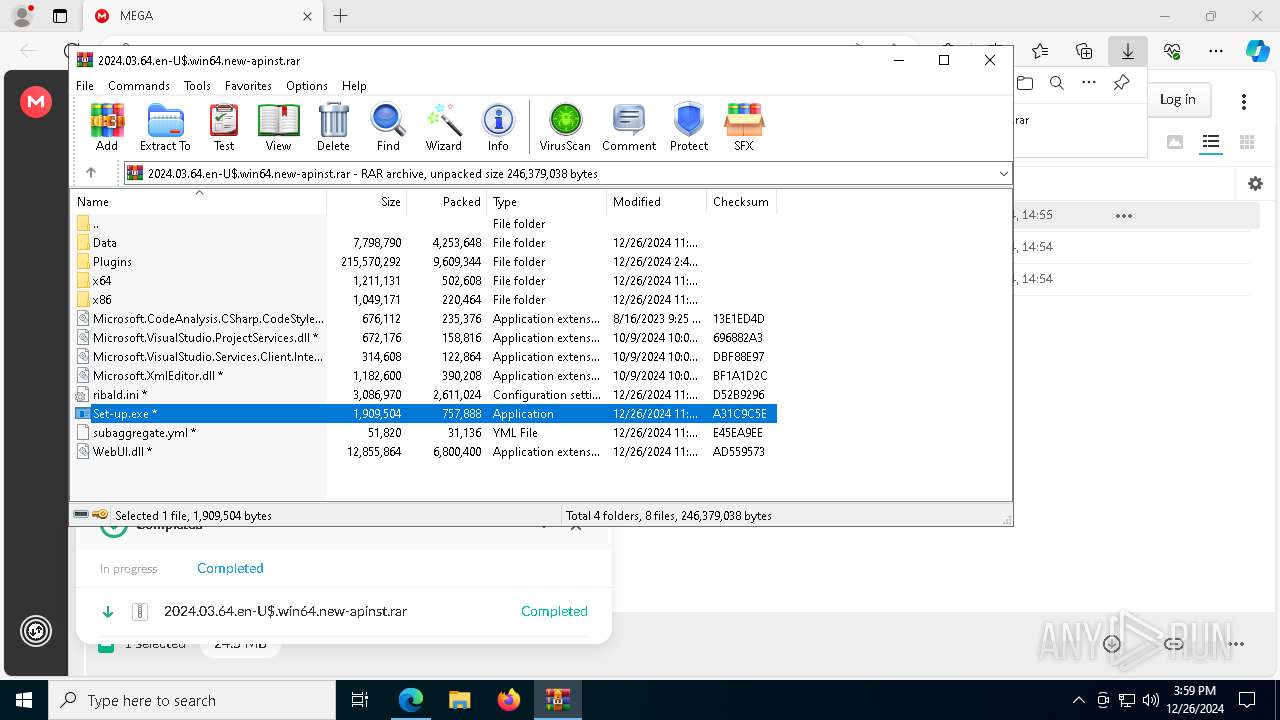
Task: Open the Options menu
Action: pyautogui.click(x=307, y=86)
